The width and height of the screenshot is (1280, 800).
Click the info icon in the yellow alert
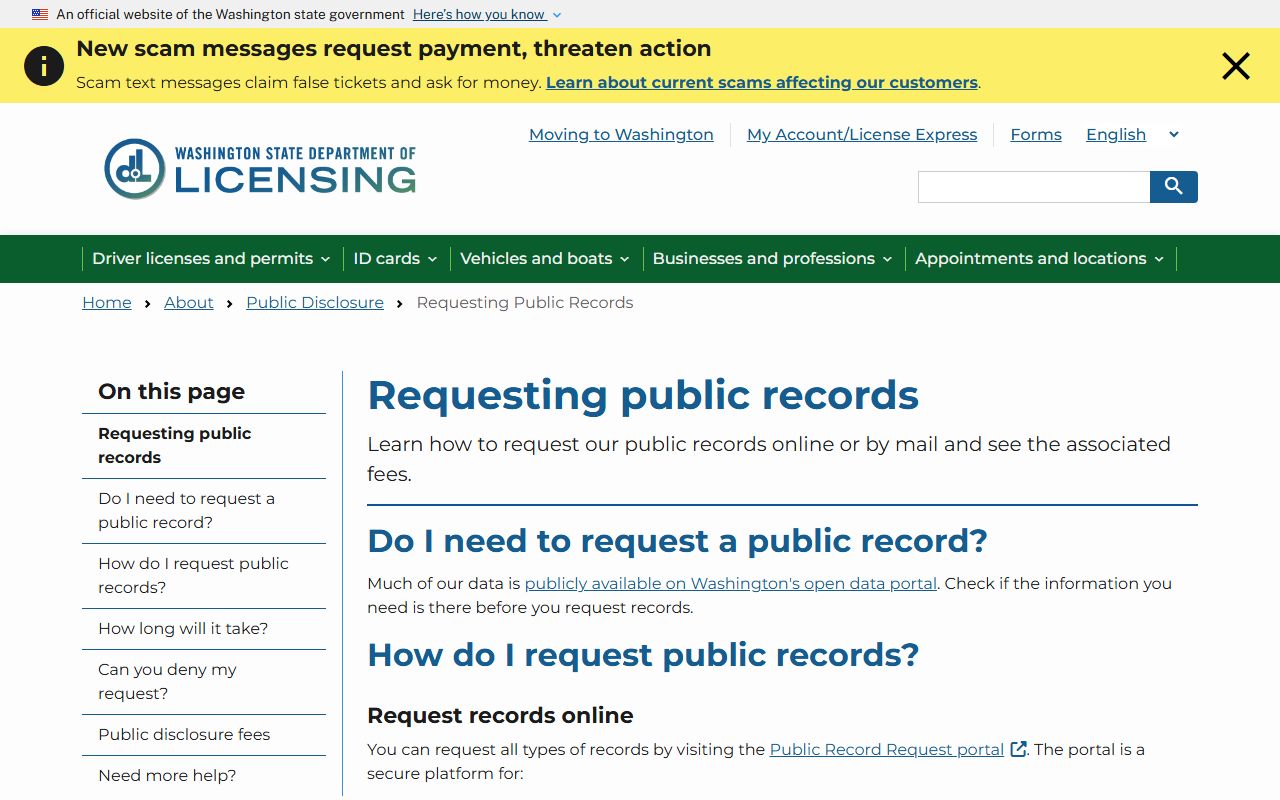[44, 66]
